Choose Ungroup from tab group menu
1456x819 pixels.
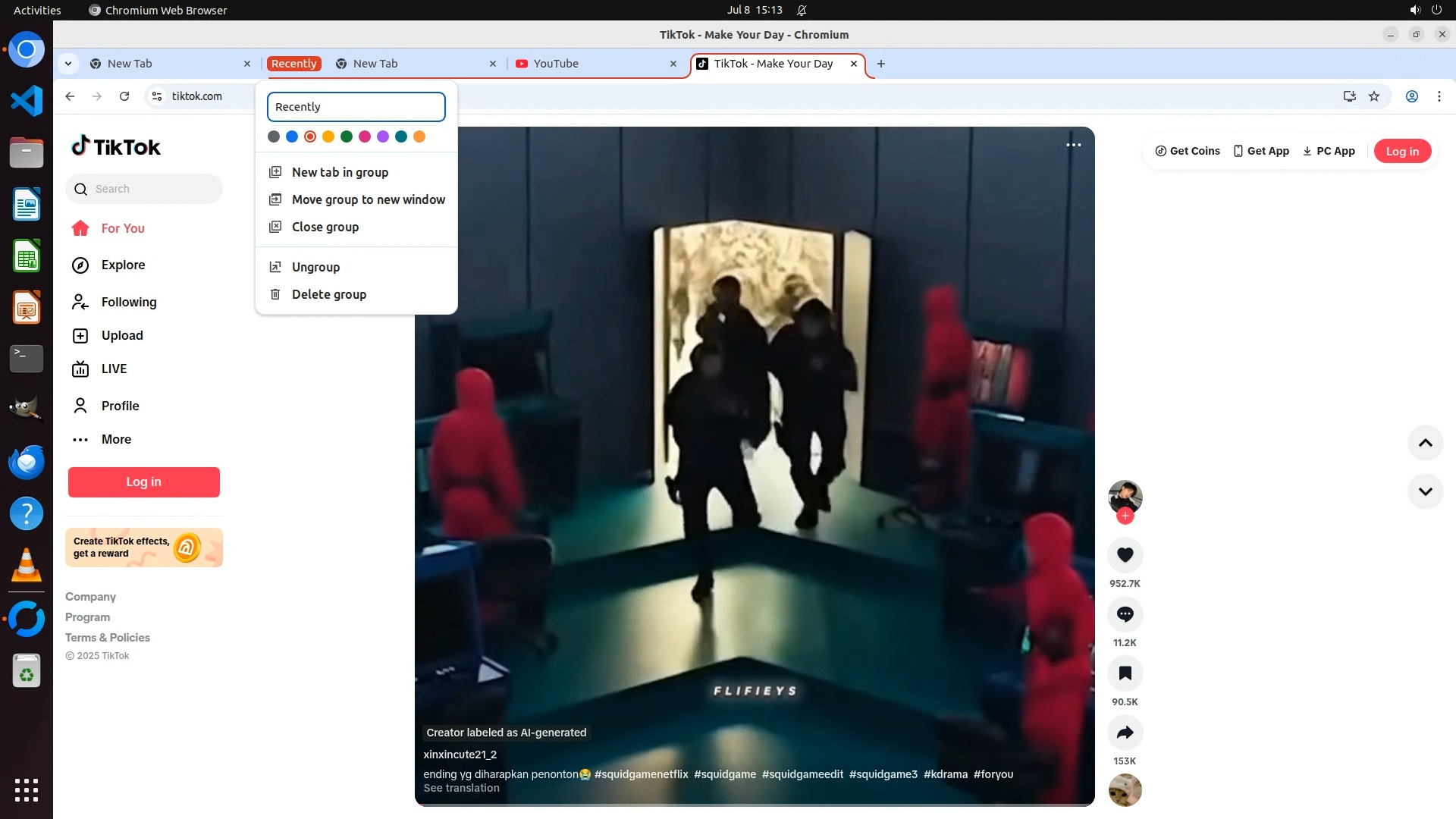tap(315, 268)
